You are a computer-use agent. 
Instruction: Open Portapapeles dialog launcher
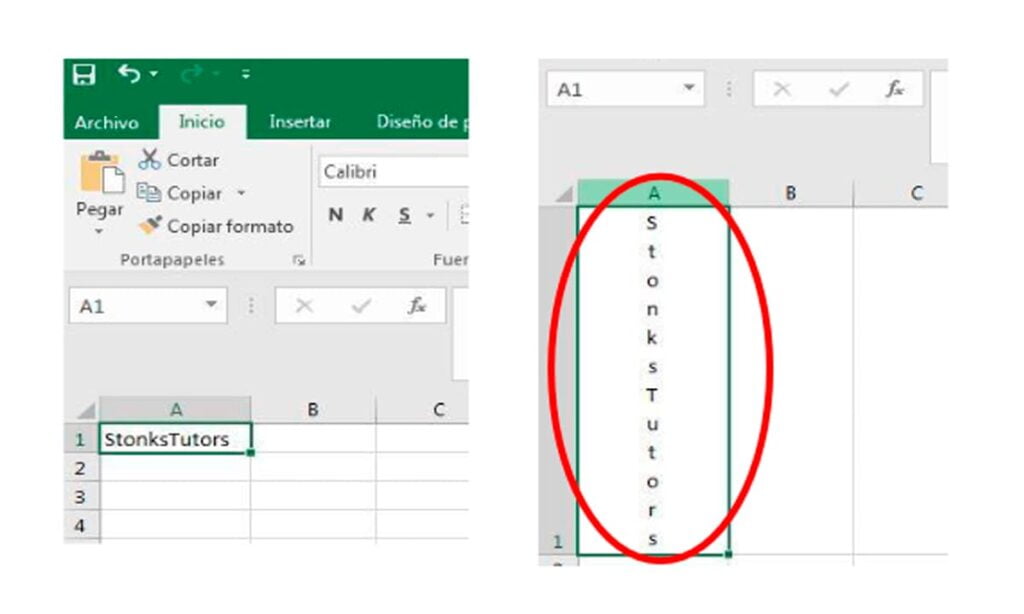[299, 261]
